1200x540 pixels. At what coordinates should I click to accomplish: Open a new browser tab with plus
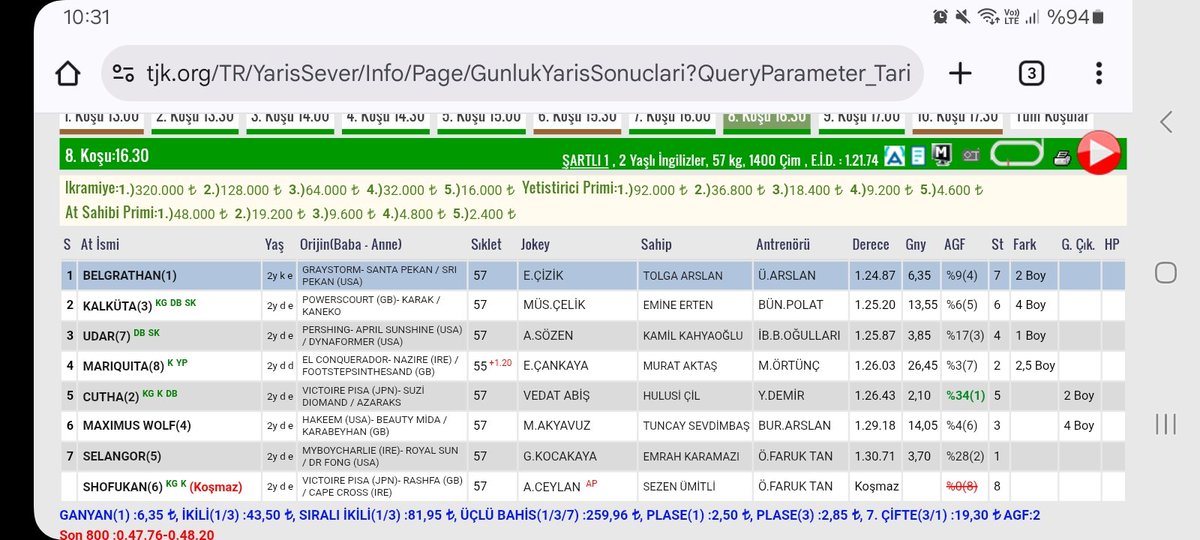coord(960,73)
